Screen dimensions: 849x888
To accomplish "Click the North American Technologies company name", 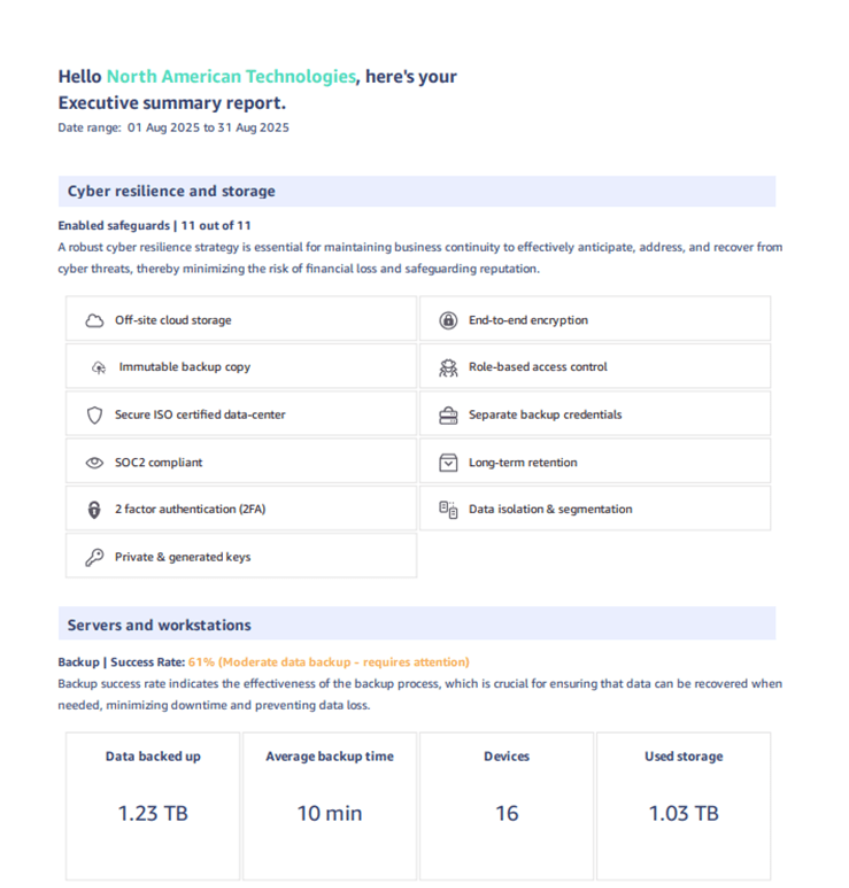I will [x=230, y=76].
